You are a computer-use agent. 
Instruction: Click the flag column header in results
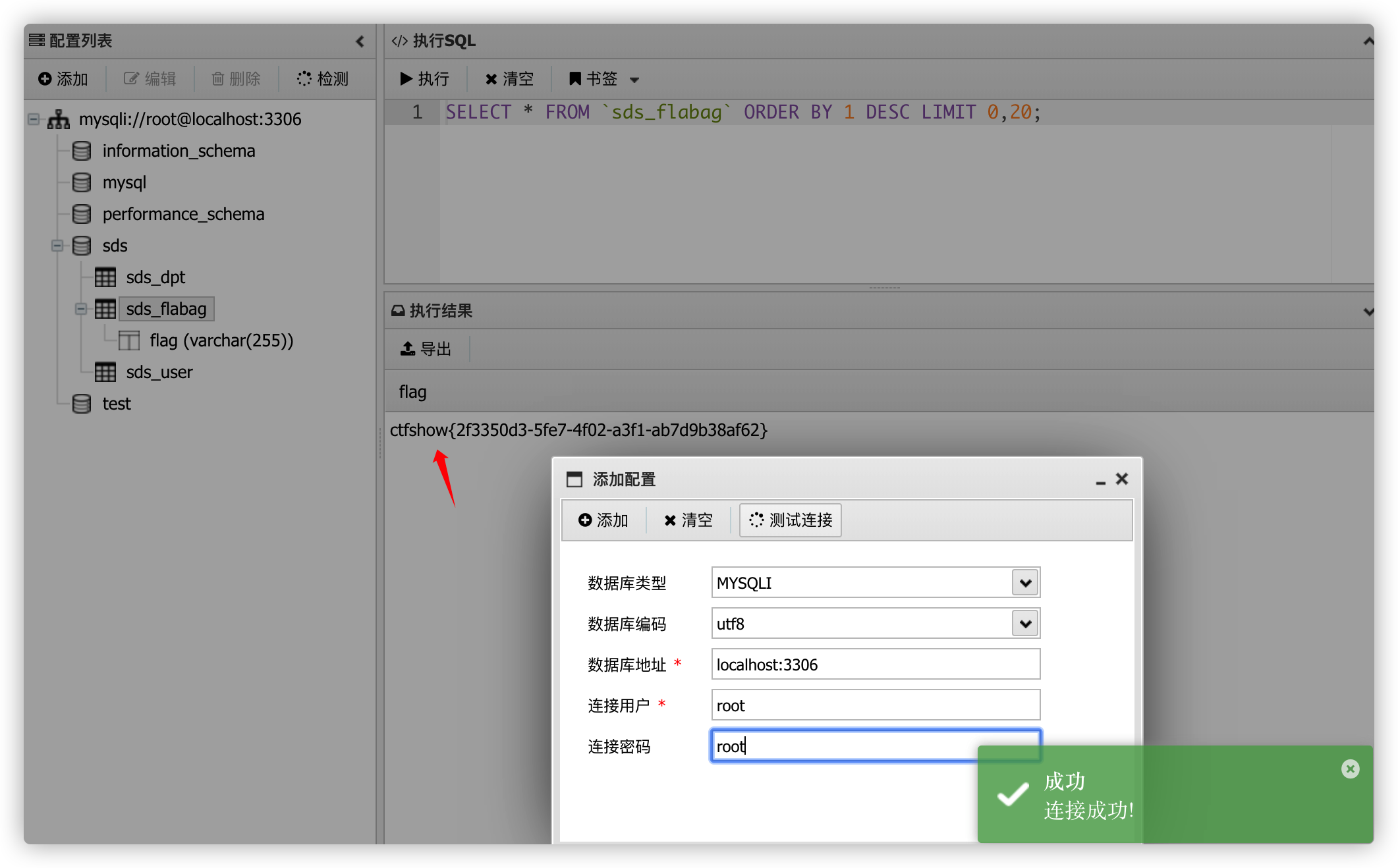(x=412, y=393)
